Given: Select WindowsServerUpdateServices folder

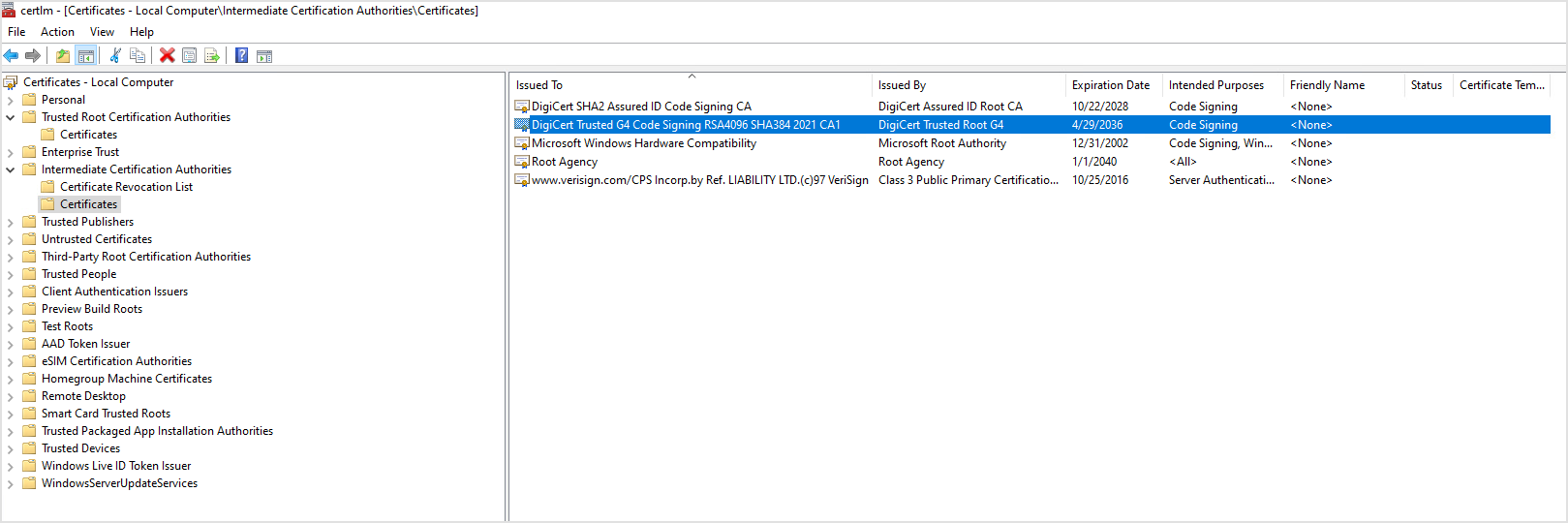Looking at the screenshot, I should click(x=119, y=483).
